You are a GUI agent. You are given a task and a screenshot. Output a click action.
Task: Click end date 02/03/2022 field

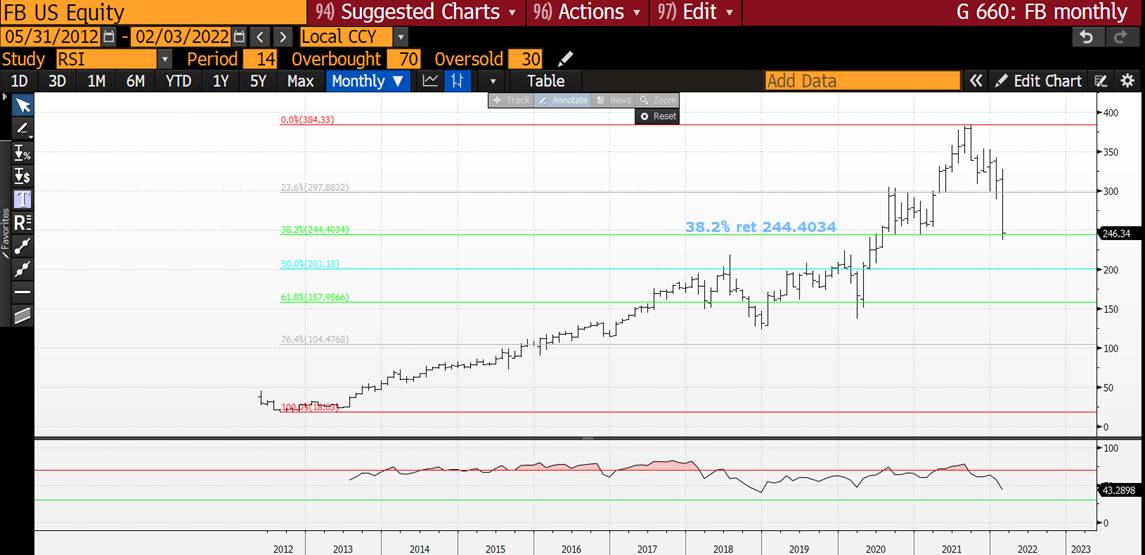[x=180, y=37]
